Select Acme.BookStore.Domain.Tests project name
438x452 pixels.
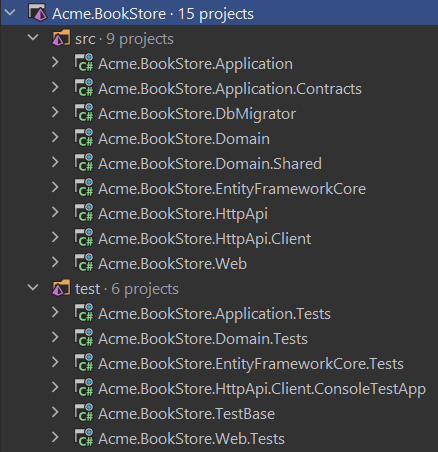pos(203,339)
